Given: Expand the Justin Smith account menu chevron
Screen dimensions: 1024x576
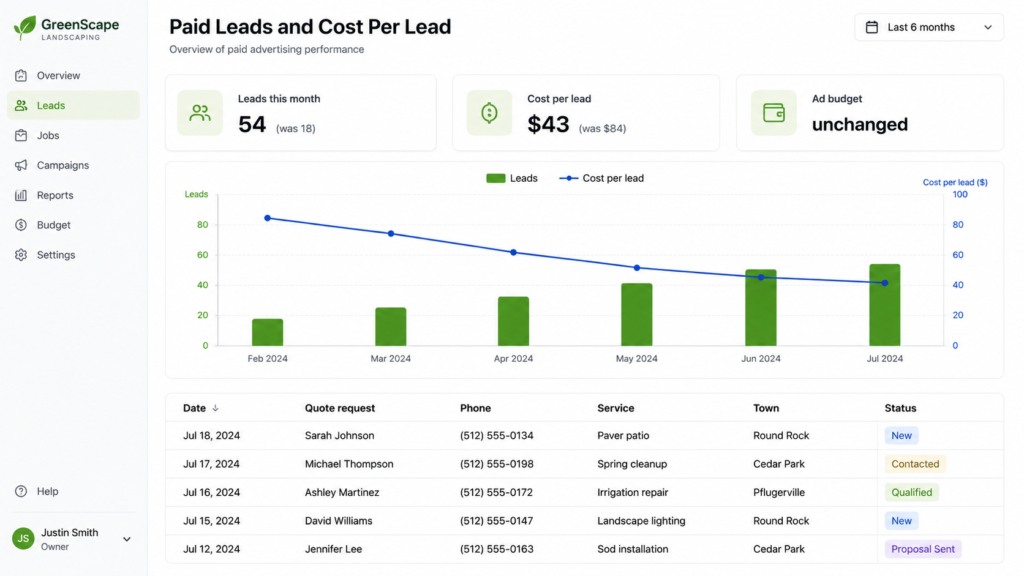Looking at the screenshot, I should tap(127, 539).
